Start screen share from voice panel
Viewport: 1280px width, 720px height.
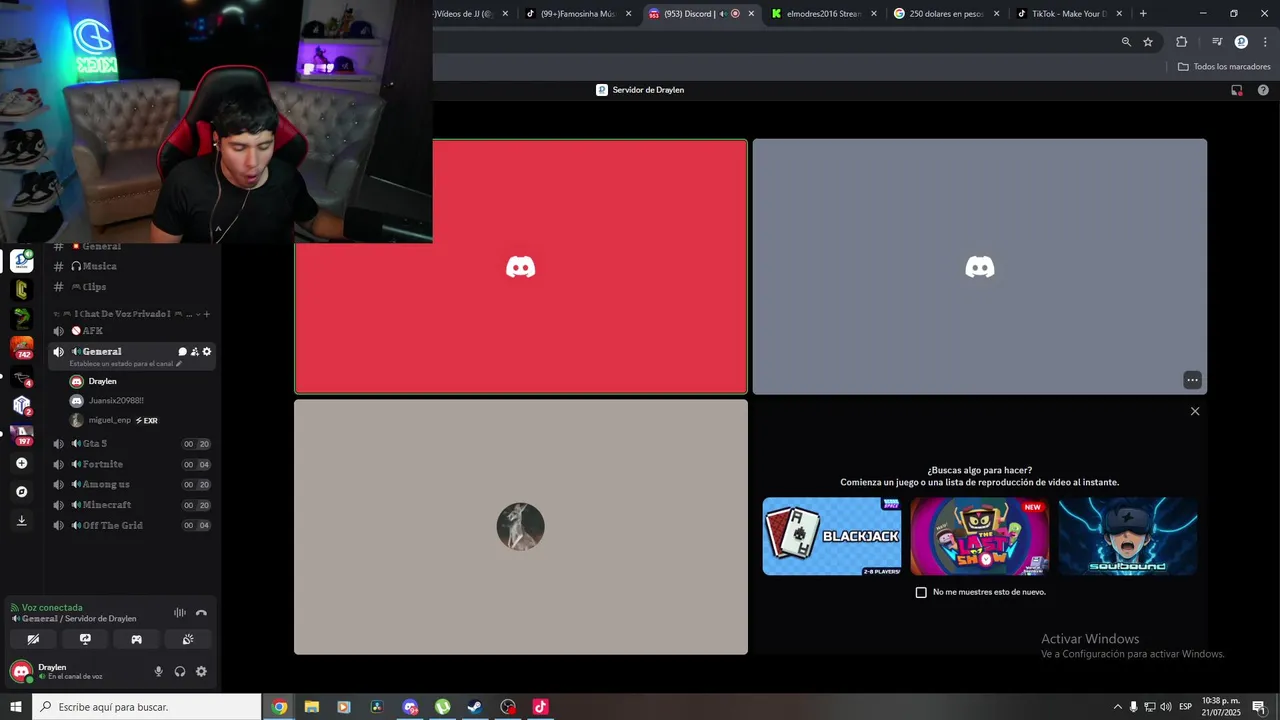pyautogui.click(x=85, y=639)
